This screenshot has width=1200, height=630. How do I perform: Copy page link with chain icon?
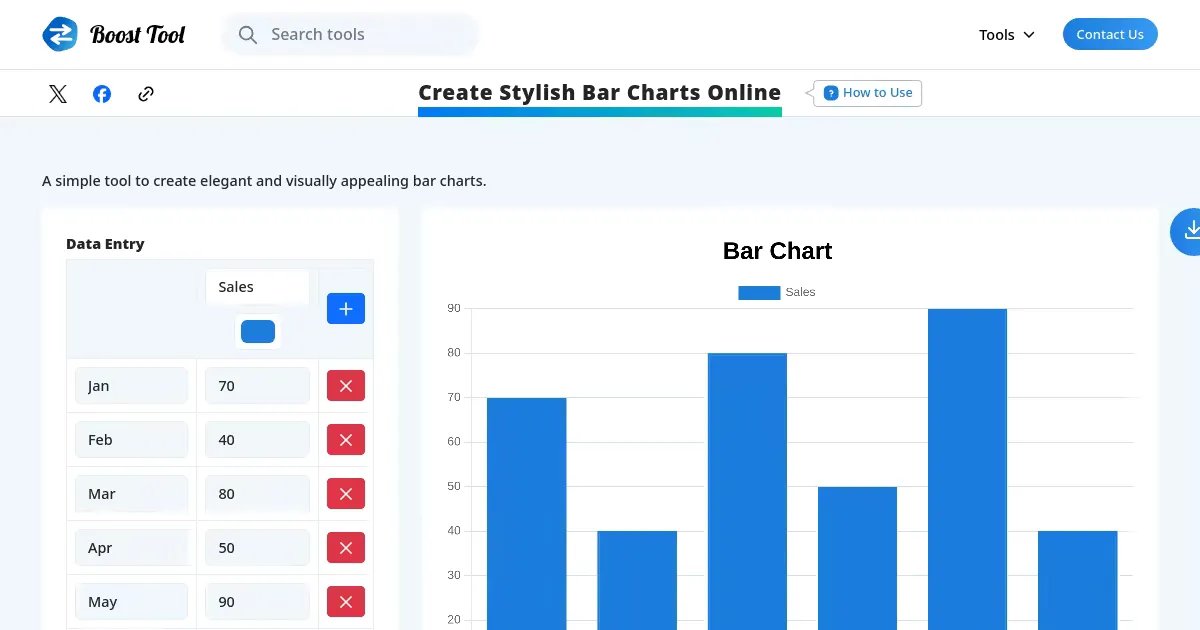tap(146, 94)
